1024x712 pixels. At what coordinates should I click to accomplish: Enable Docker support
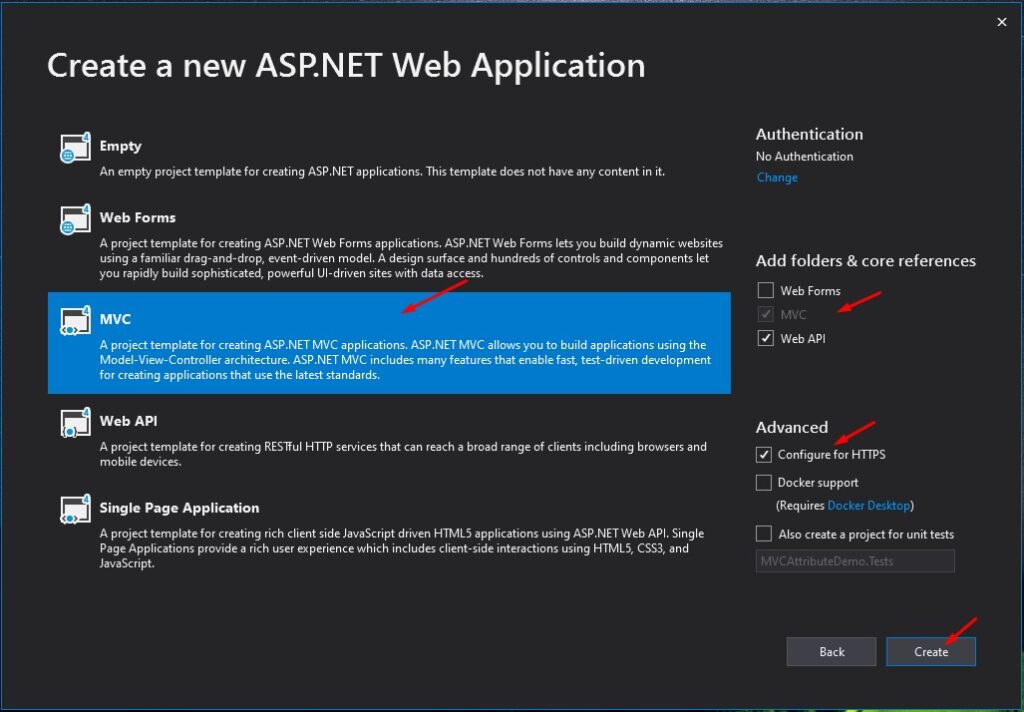[765, 482]
